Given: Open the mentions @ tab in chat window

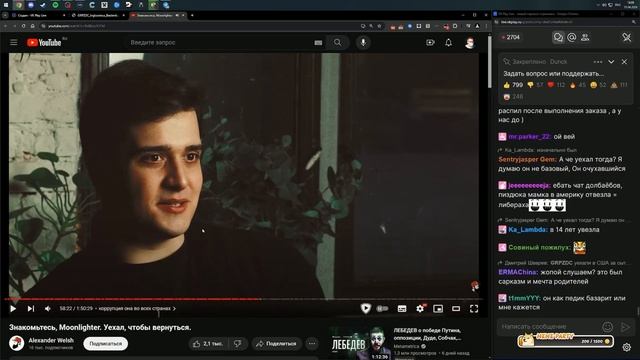Looking at the screenshot, I should [x=572, y=37].
